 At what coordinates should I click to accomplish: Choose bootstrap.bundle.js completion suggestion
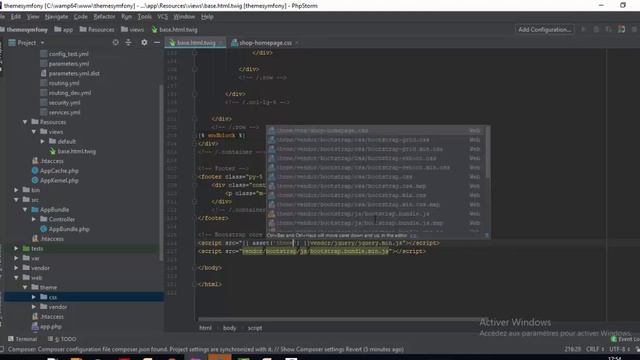376,214
